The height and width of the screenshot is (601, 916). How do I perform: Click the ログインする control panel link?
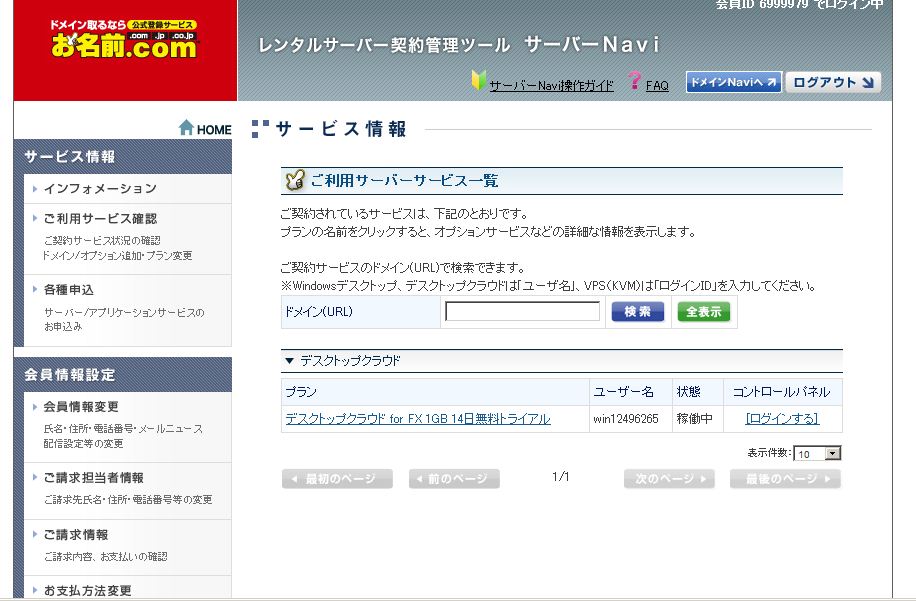(x=782, y=419)
